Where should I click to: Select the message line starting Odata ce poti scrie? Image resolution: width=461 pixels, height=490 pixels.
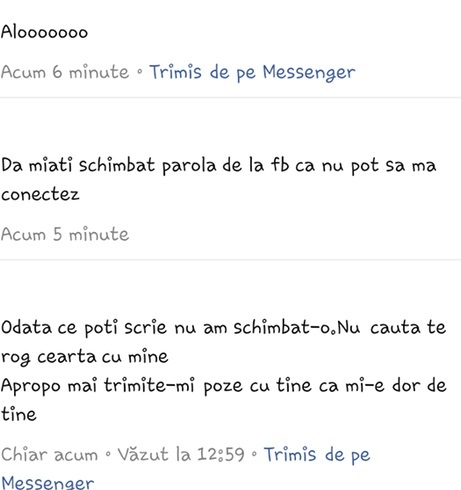click(x=223, y=328)
